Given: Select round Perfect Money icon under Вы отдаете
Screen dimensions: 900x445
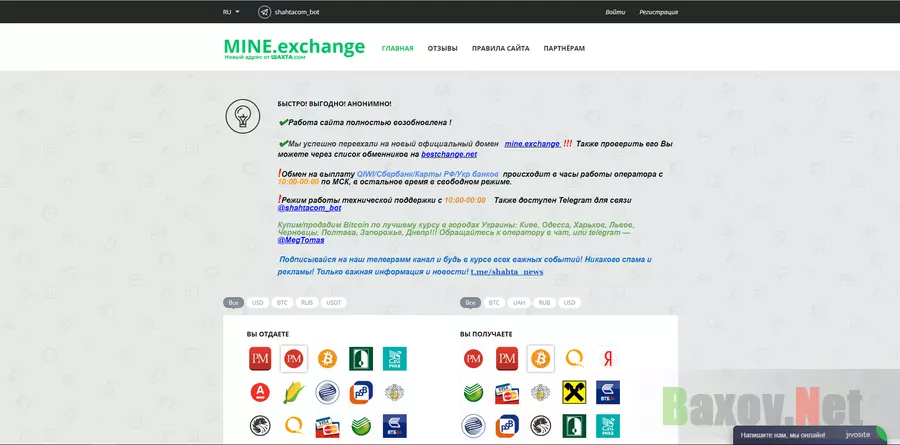Looking at the screenshot, I should pyautogui.click(x=294, y=359).
